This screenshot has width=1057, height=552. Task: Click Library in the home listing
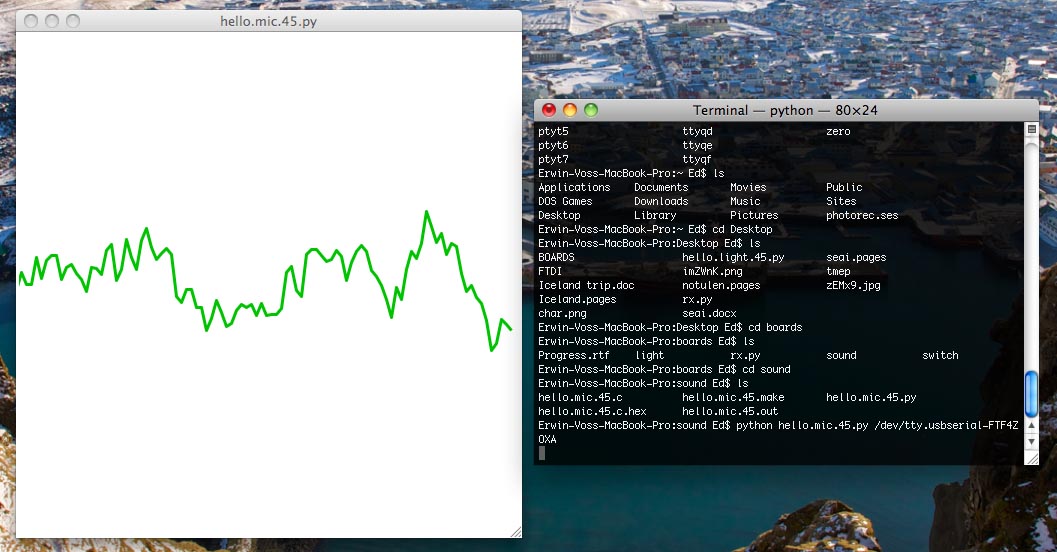coord(655,216)
